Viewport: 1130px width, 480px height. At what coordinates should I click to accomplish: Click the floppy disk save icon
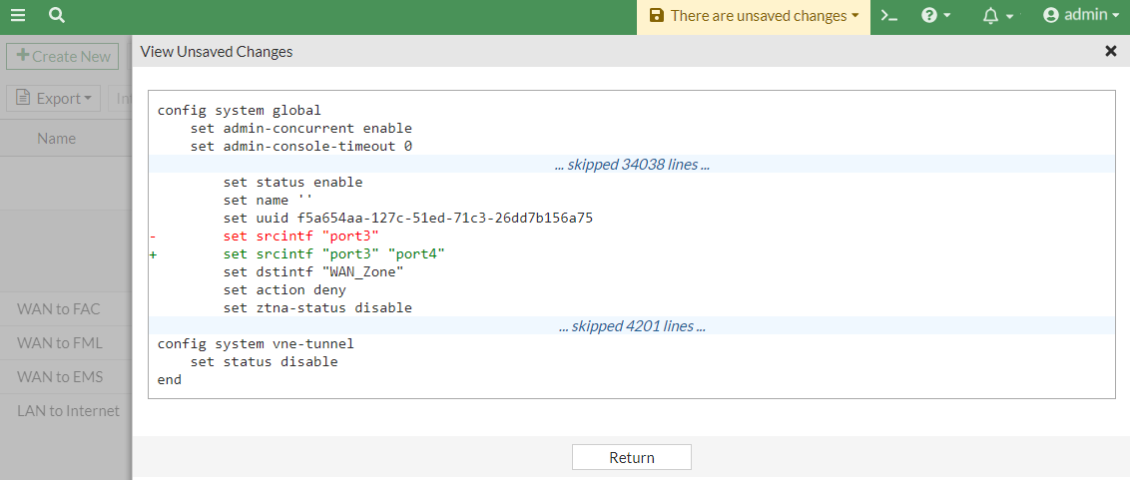point(656,16)
